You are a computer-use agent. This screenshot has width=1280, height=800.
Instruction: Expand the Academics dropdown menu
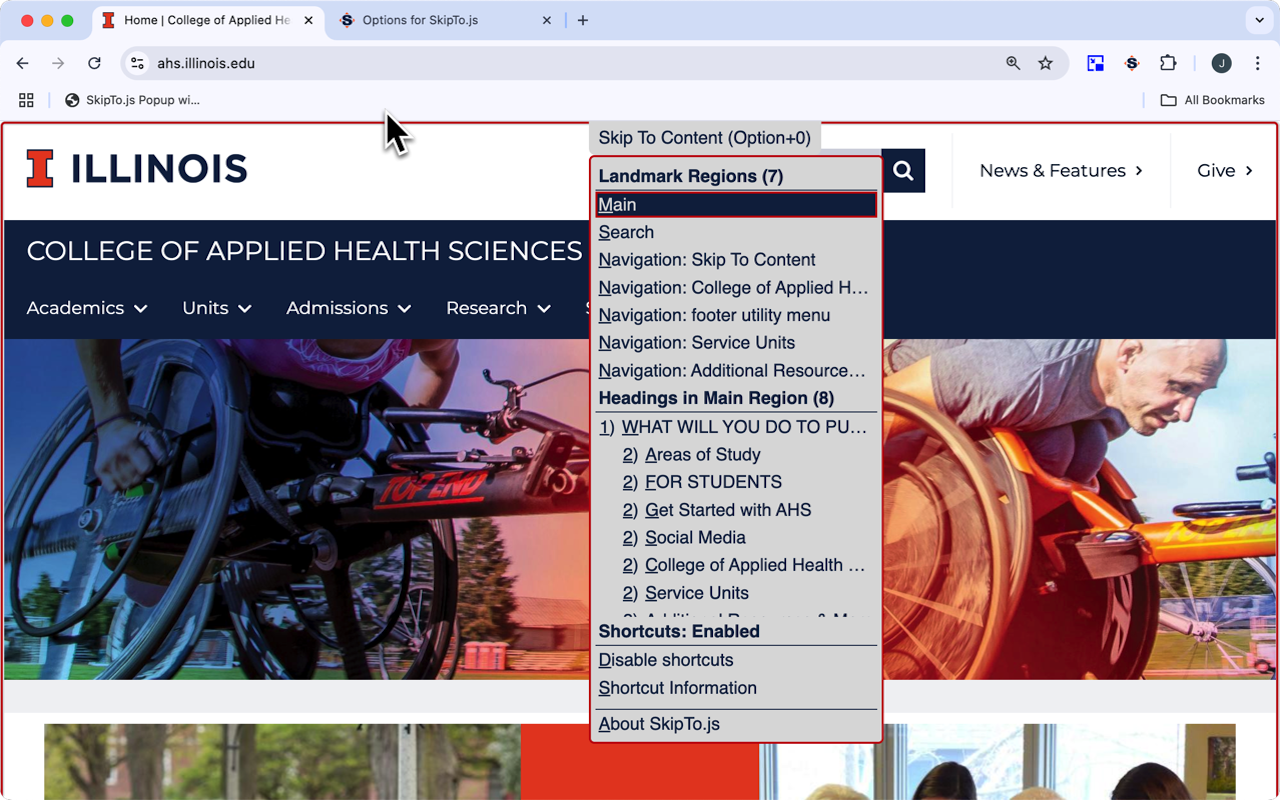(x=86, y=308)
